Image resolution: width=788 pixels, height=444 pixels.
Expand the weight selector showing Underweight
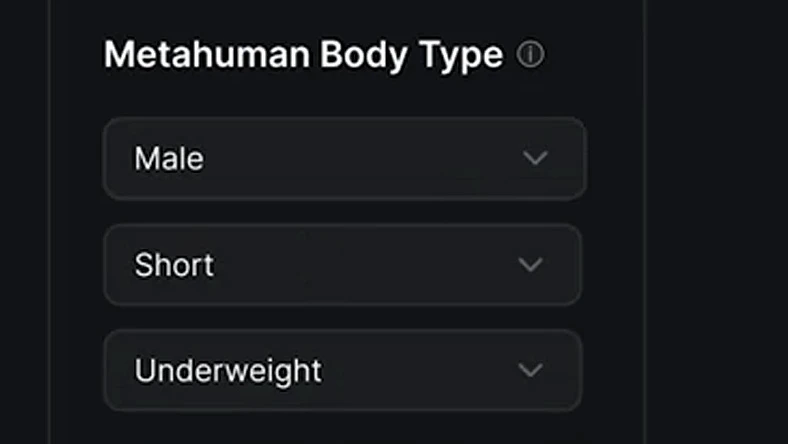click(x=343, y=371)
